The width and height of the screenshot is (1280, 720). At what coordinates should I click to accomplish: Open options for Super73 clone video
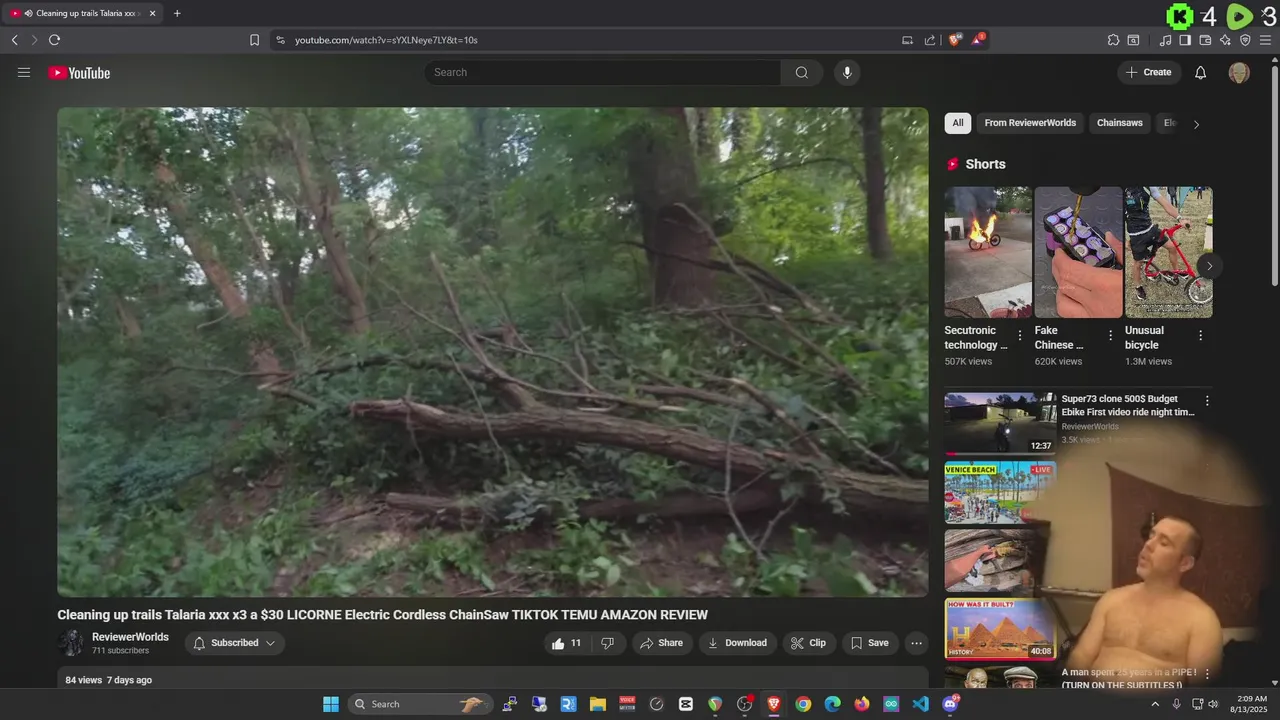(x=1207, y=401)
